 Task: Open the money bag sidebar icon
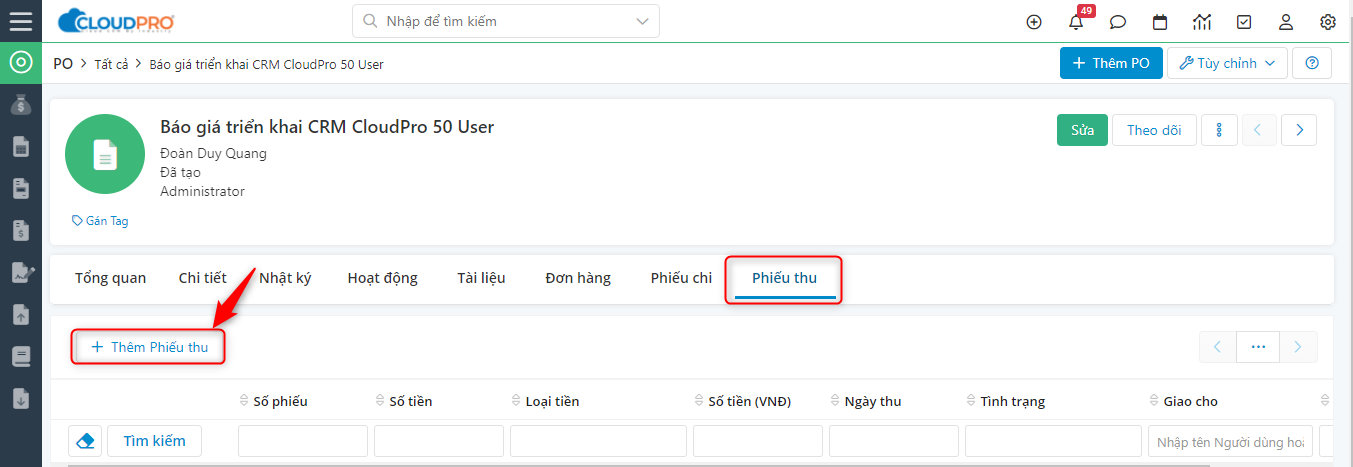pyautogui.click(x=20, y=104)
